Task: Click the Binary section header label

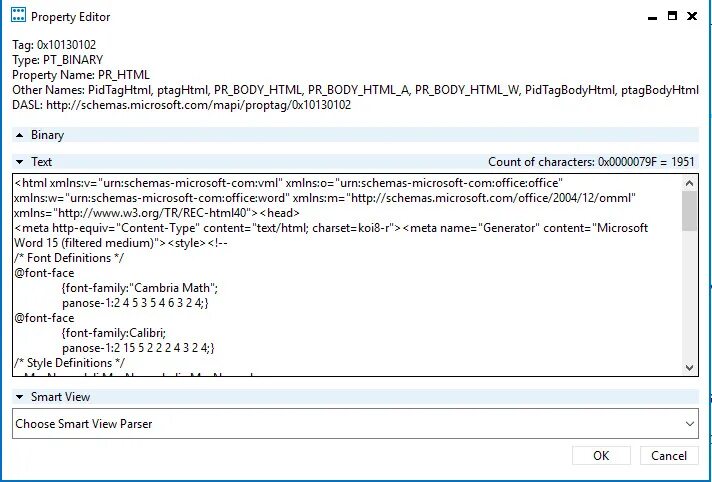Action: (x=47, y=135)
